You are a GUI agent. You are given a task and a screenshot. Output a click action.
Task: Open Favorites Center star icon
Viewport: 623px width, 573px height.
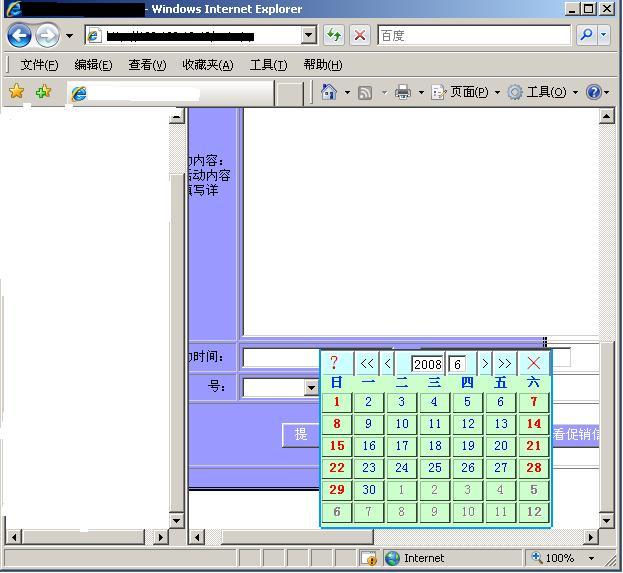coord(16,92)
